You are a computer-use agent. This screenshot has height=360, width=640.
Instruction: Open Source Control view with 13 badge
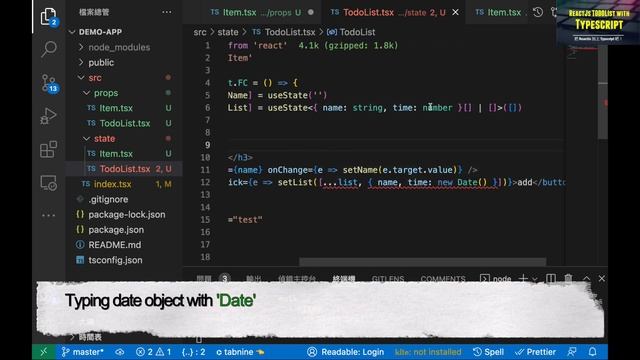[49, 83]
